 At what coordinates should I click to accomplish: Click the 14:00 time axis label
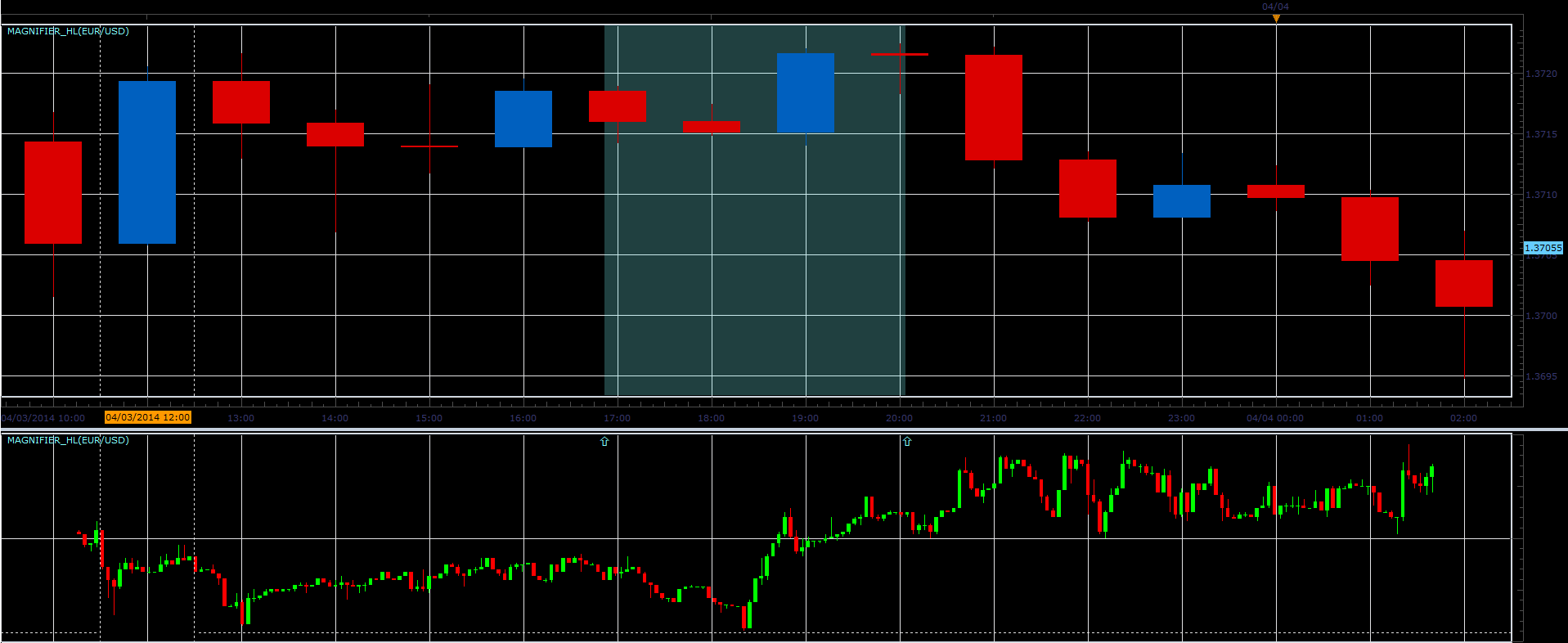pos(335,418)
